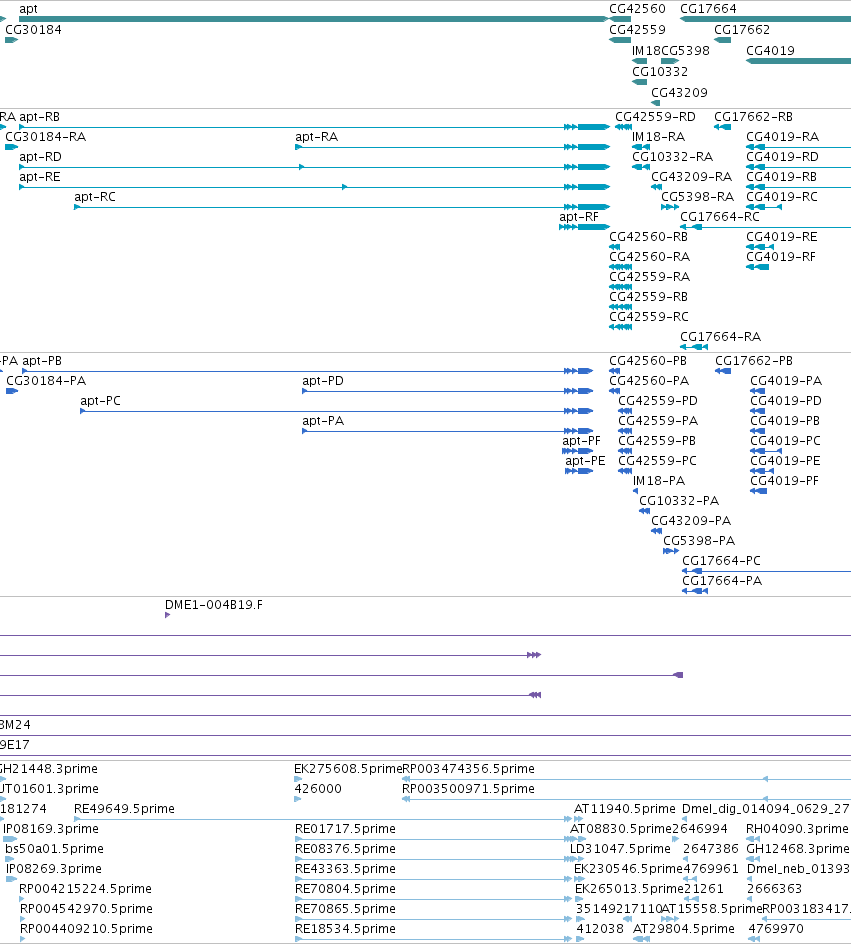Select the CG30184-RA transcript
This screenshot has width=851, height=944.
tap(11, 147)
